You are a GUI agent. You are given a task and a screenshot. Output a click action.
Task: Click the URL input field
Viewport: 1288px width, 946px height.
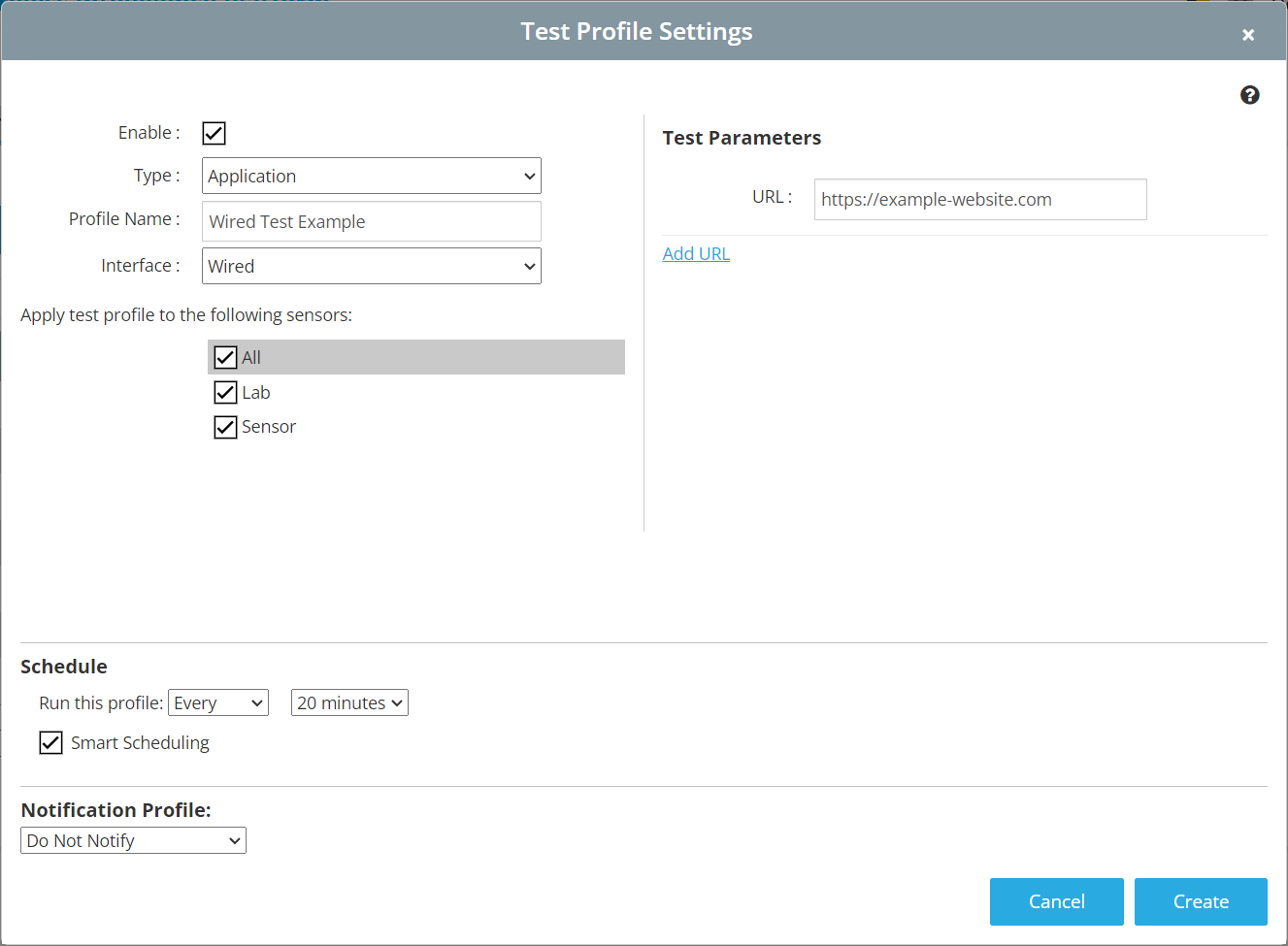coord(980,199)
